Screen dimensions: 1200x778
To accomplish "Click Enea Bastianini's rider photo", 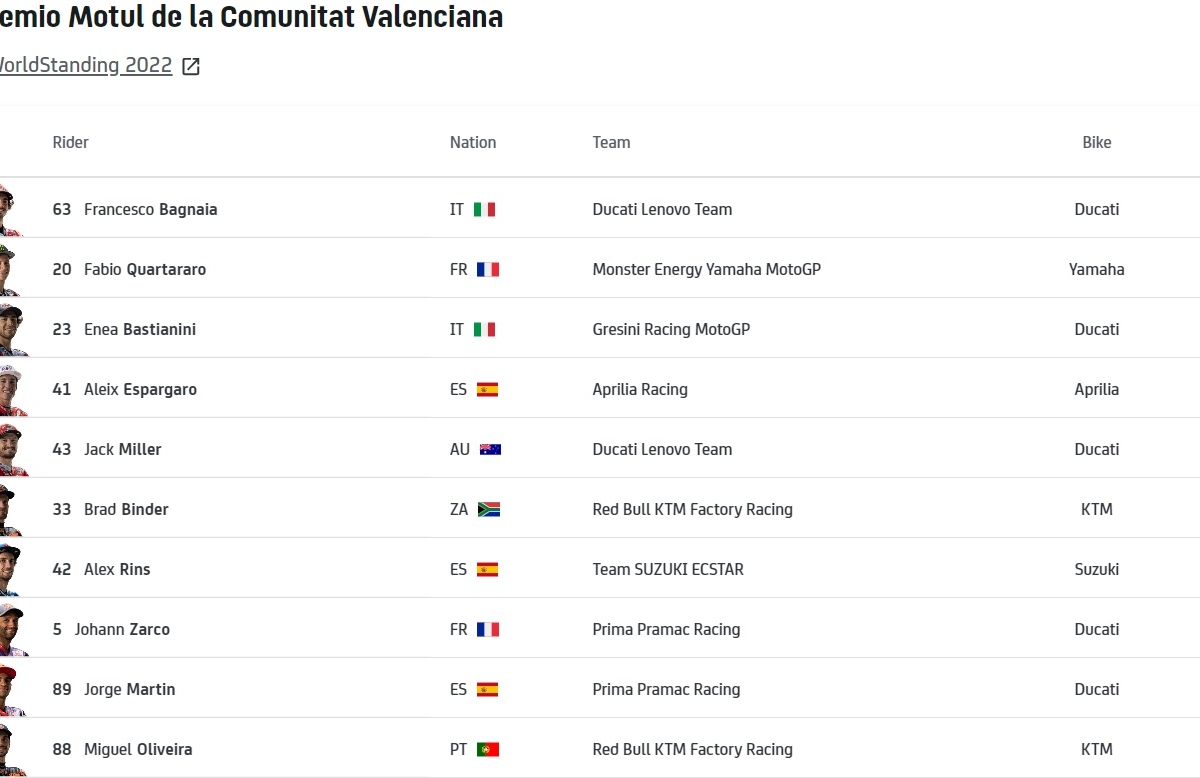I will 10,330.
